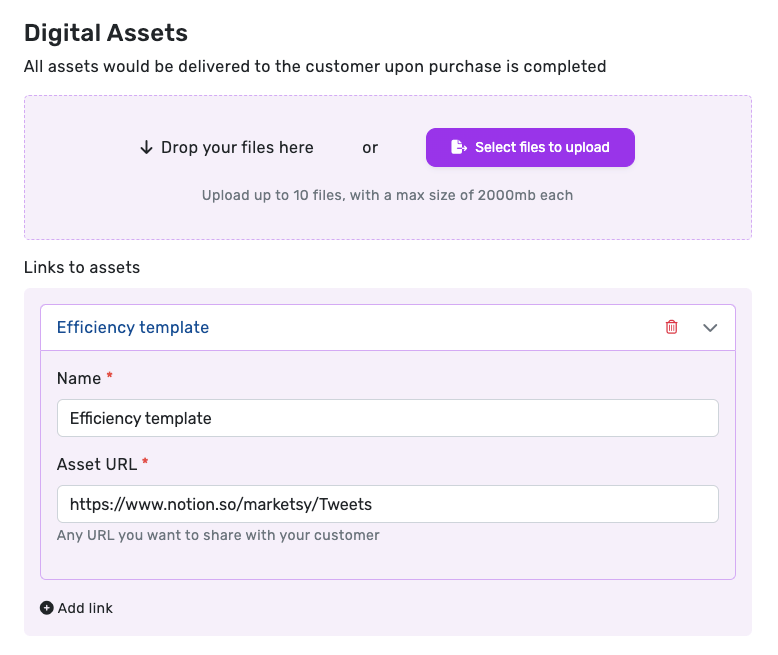Click the upload limit hint text

click(x=388, y=195)
